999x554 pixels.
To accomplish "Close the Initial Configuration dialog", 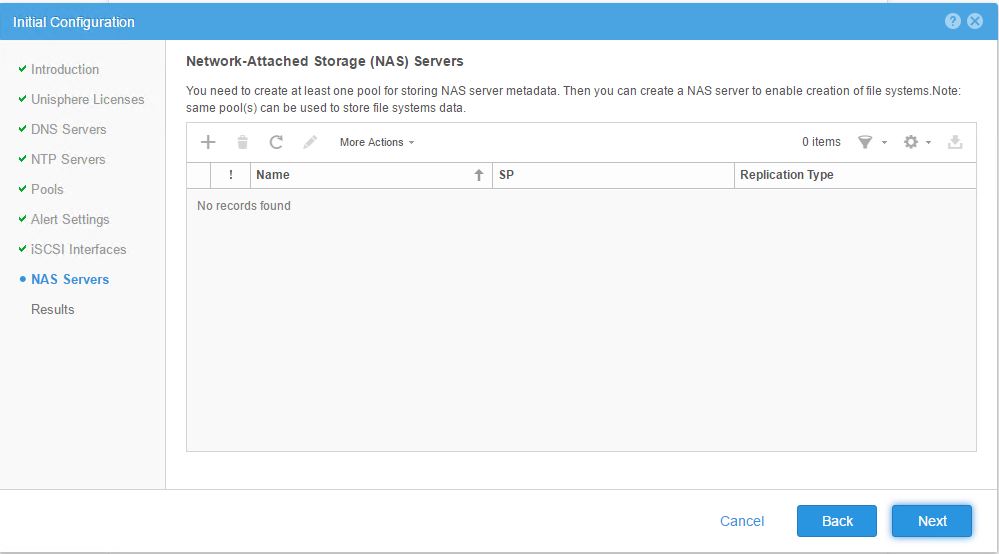I will tap(975, 21).
